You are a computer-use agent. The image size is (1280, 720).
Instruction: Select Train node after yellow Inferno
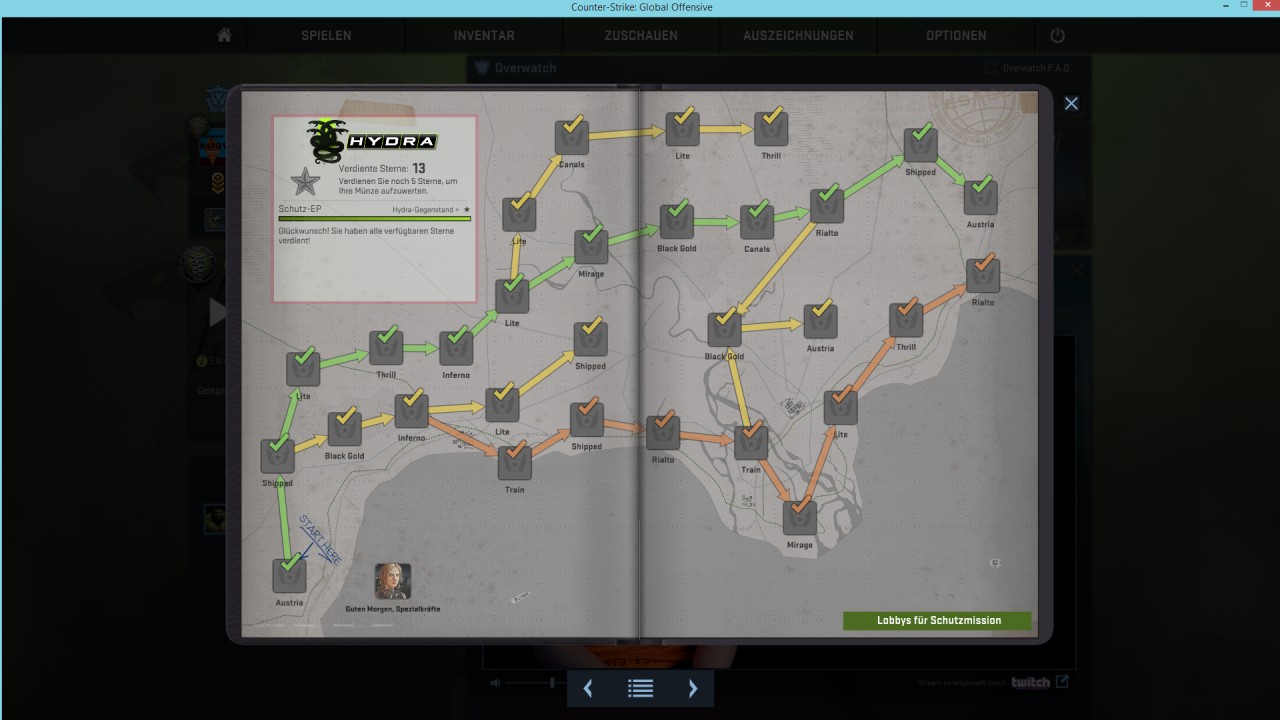(515, 461)
